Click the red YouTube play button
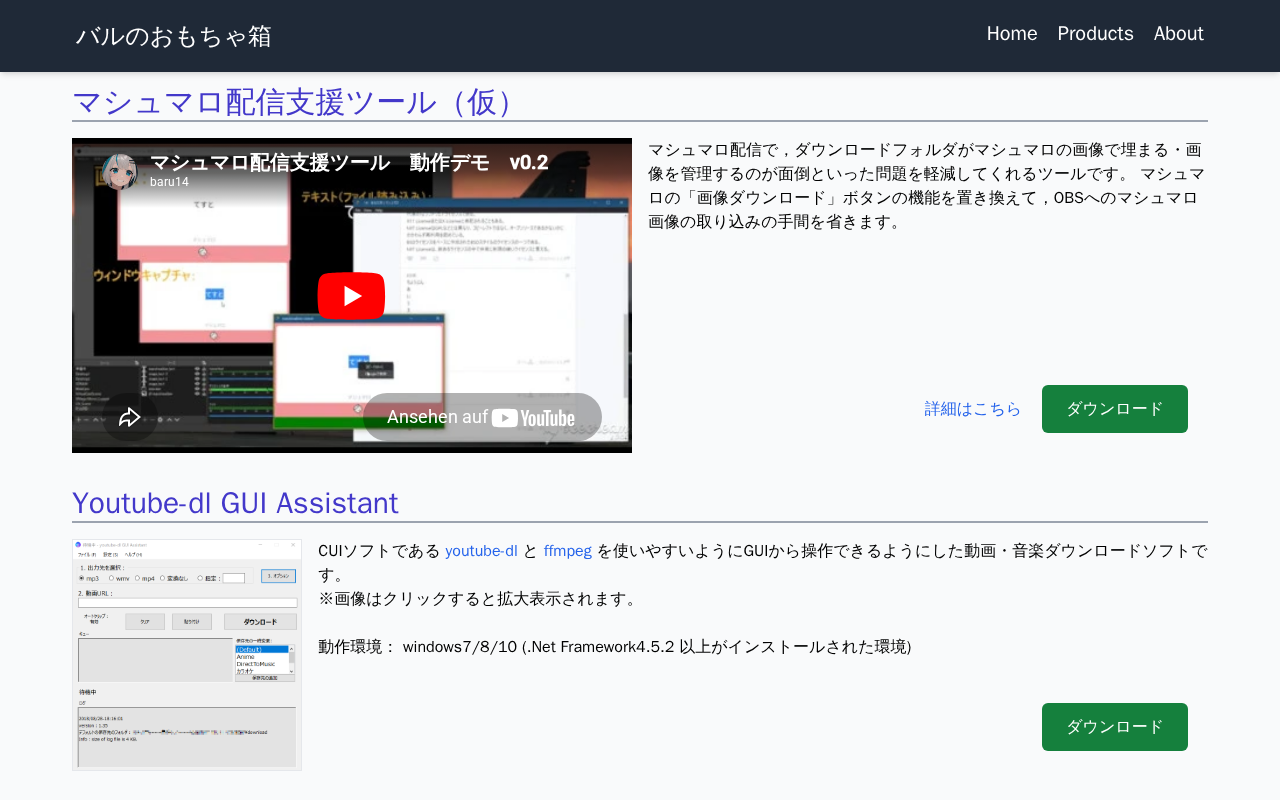This screenshot has height=800, width=1280. tap(351, 296)
